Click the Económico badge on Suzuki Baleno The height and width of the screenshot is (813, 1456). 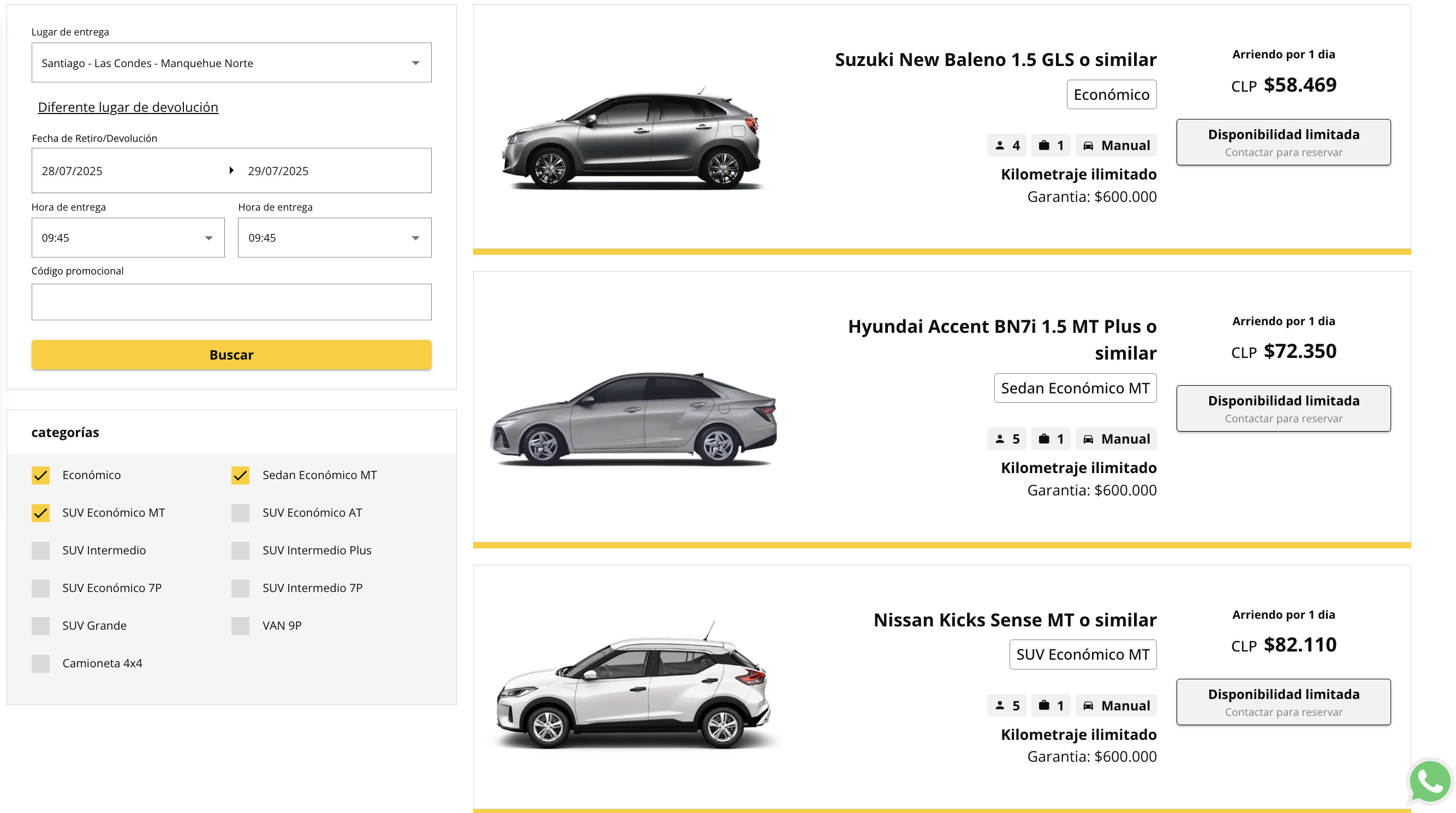tap(1111, 94)
